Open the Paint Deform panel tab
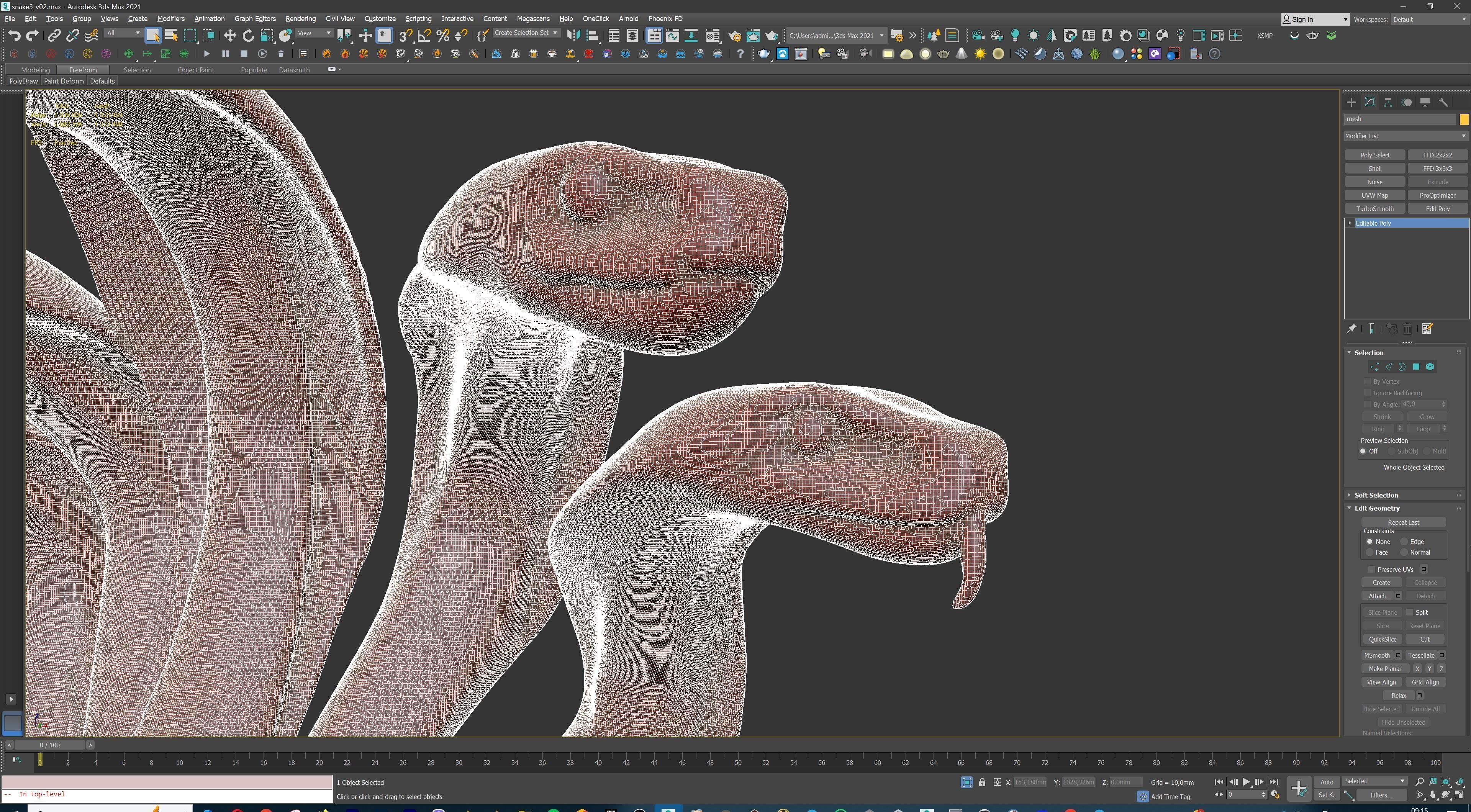 pyautogui.click(x=63, y=81)
